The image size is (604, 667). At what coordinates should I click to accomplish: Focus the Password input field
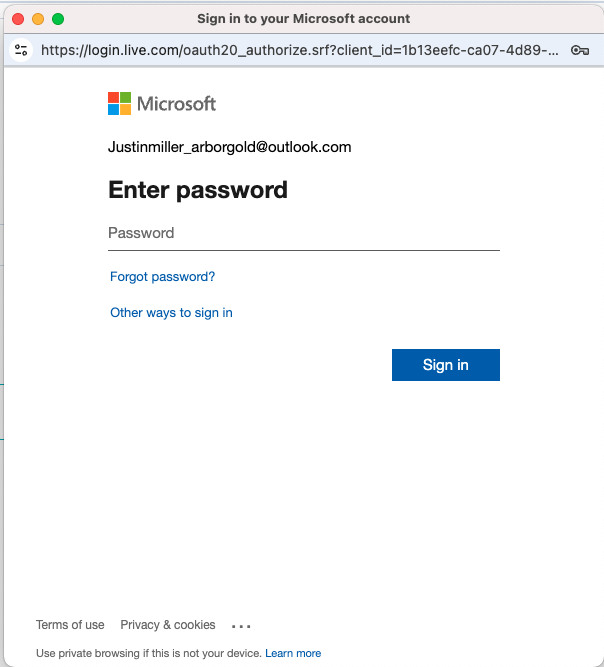304,233
